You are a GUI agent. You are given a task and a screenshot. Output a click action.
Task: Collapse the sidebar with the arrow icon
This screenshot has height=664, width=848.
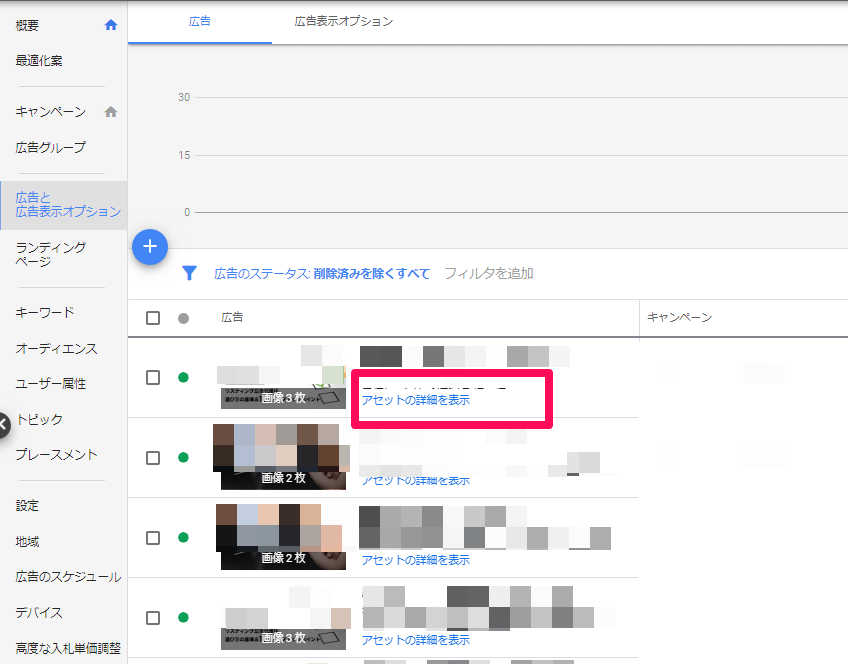(4, 424)
